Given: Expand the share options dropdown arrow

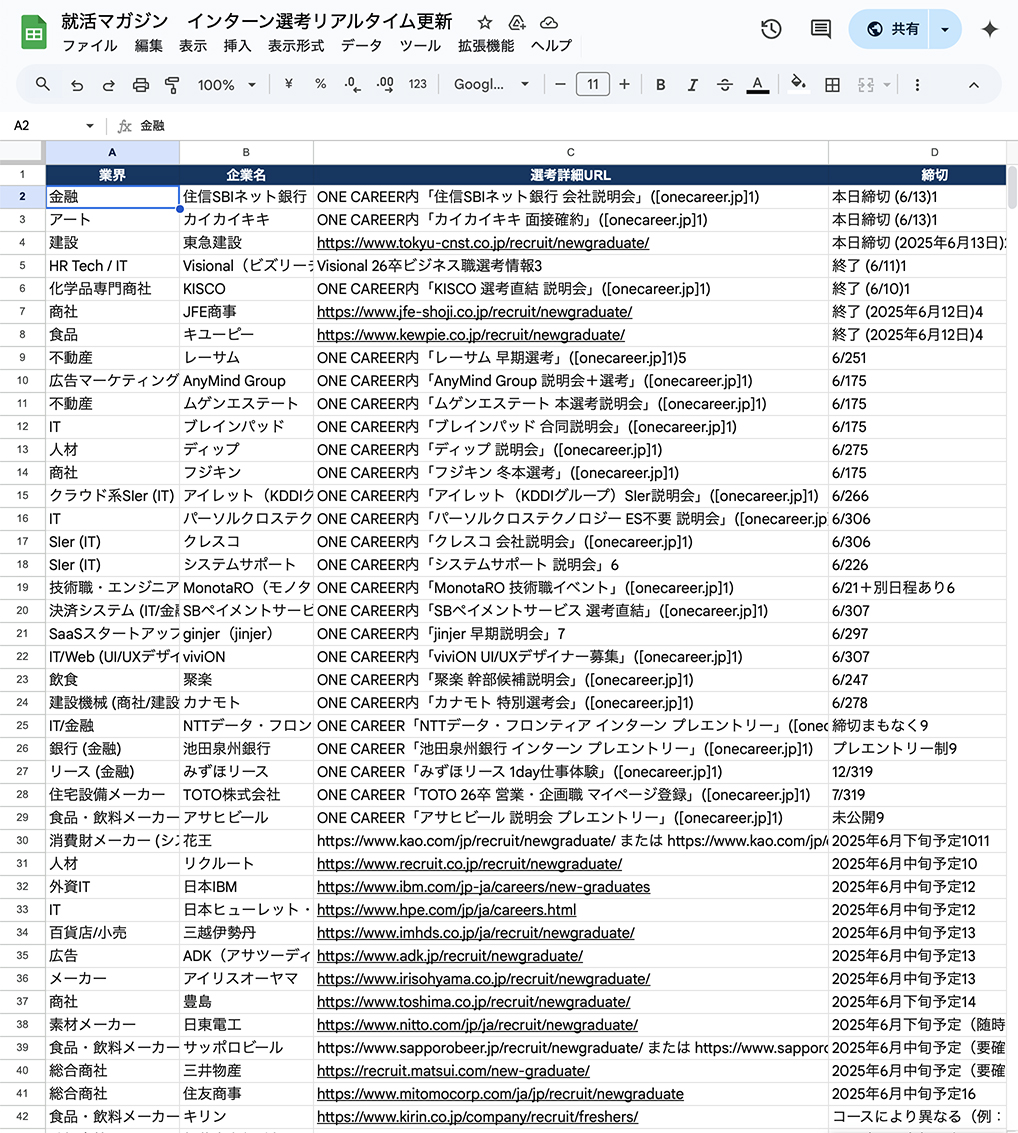Looking at the screenshot, I should (945, 29).
